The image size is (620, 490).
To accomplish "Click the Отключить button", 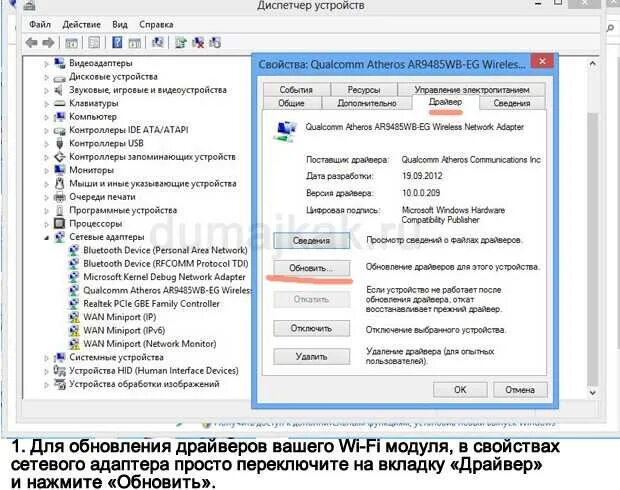I will 312,328.
